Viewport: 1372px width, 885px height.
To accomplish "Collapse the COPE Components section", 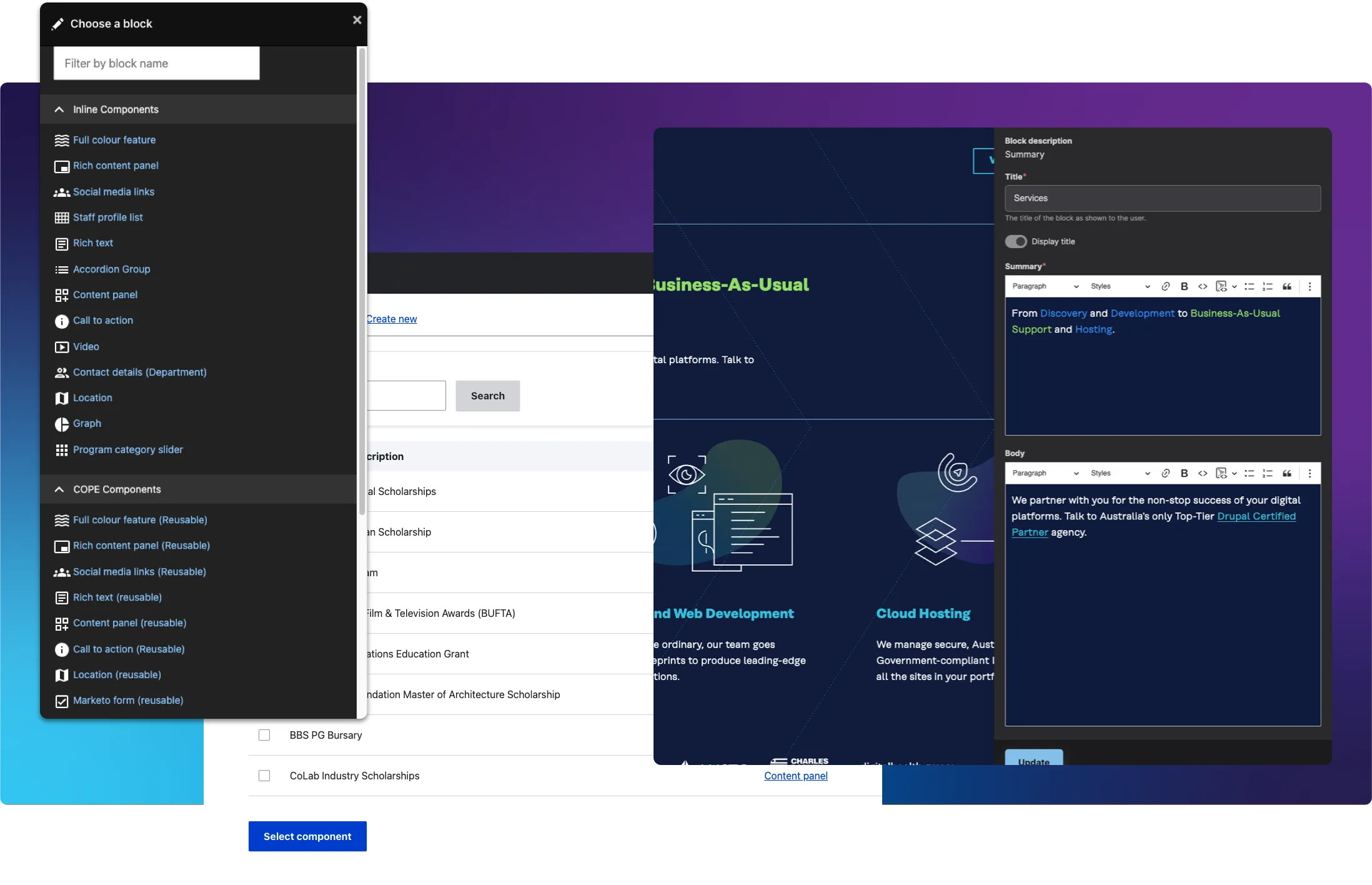I will pos(198,489).
